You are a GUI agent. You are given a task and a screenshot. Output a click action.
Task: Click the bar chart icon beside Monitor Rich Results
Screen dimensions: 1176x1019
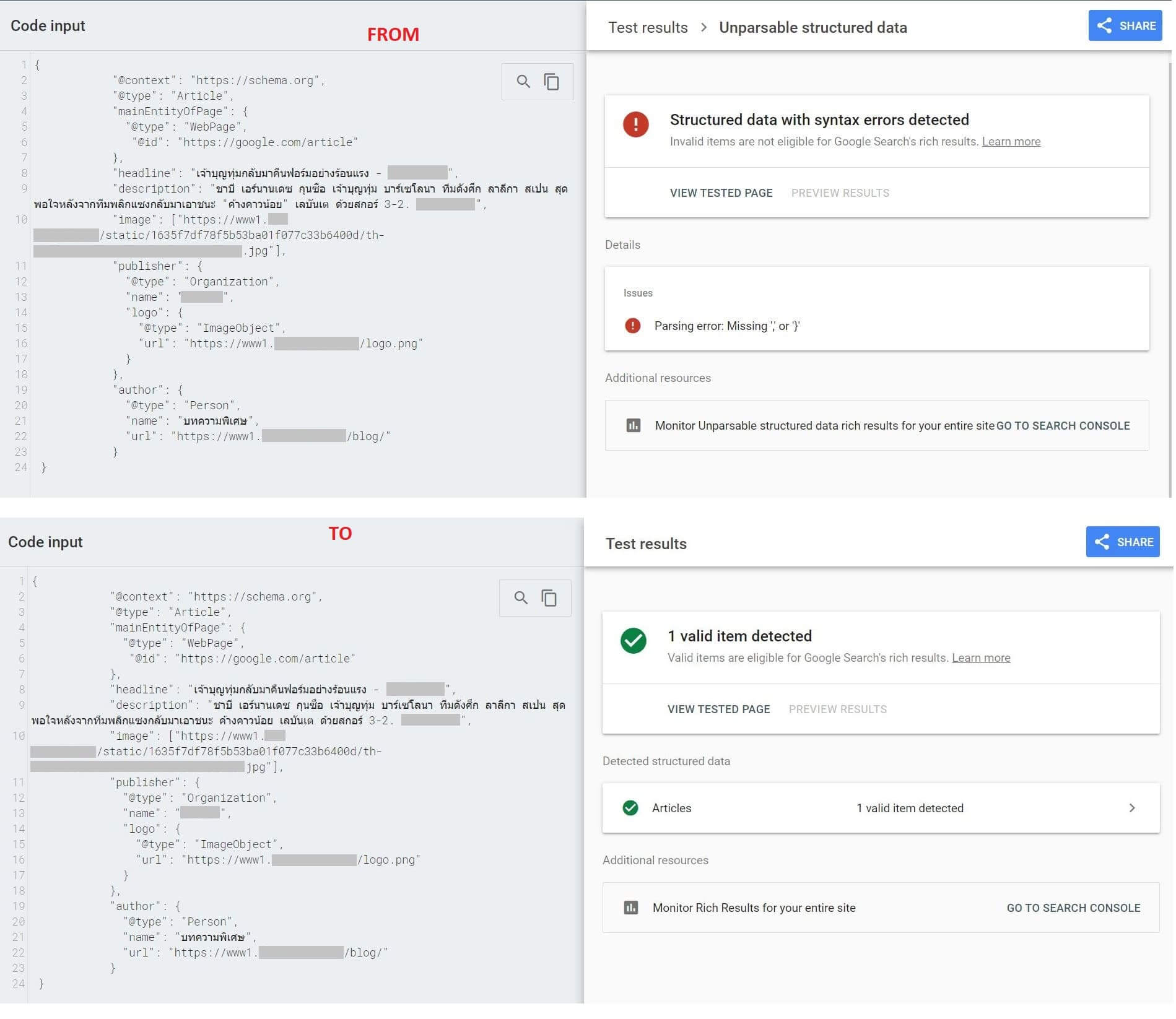tap(630, 908)
